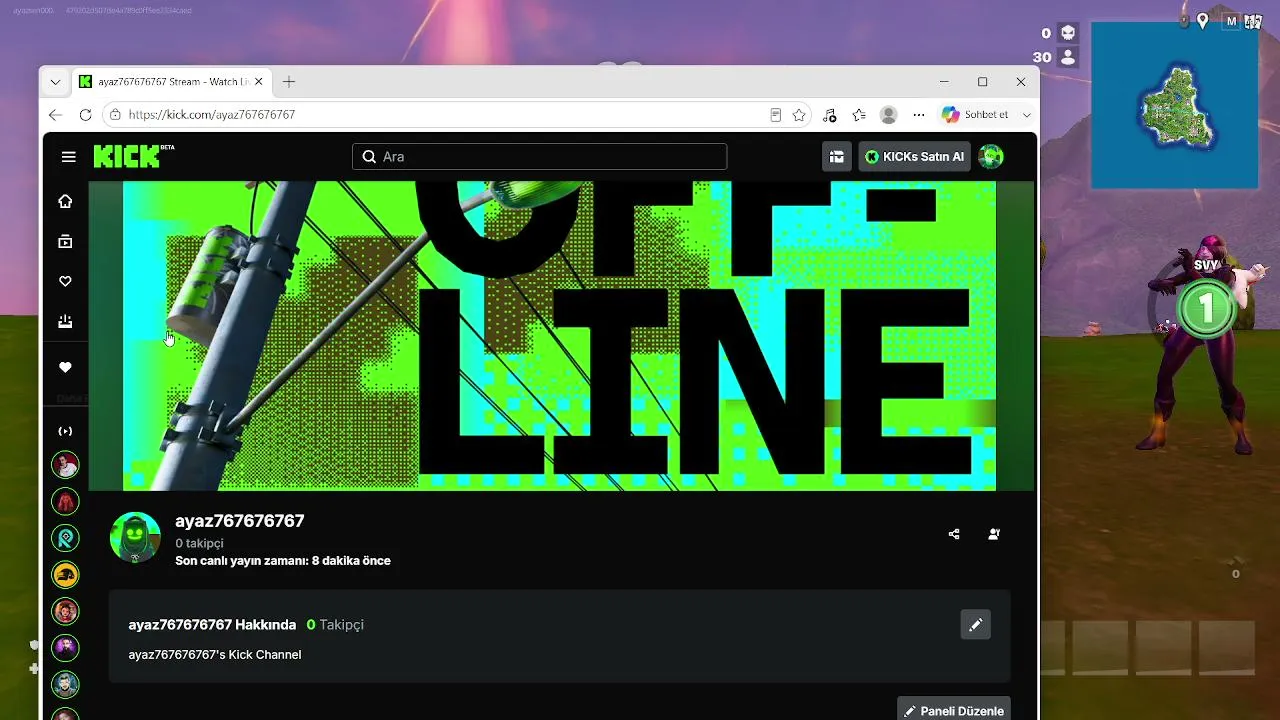Open the reader view icon in address bar
The height and width of the screenshot is (720, 1280).
click(775, 115)
